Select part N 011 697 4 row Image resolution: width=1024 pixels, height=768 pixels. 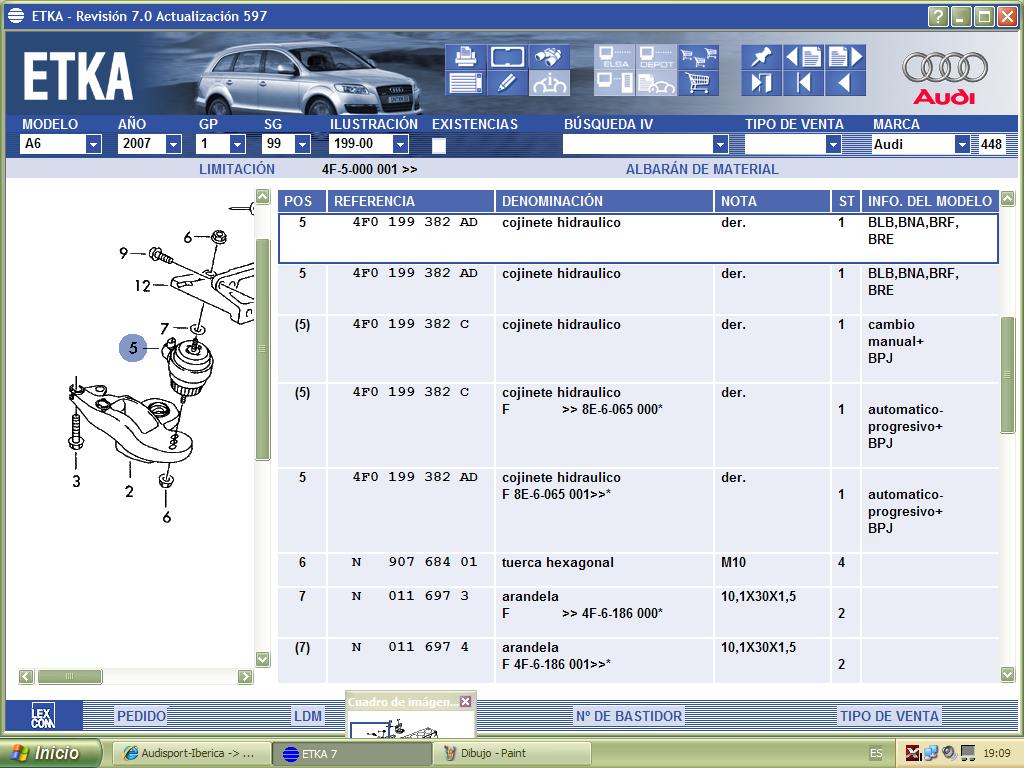tap(638, 661)
